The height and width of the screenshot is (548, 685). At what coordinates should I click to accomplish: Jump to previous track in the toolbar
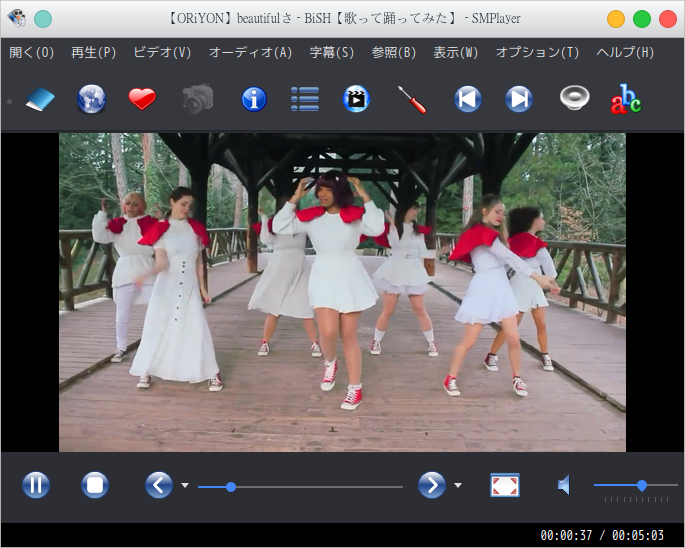467,99
